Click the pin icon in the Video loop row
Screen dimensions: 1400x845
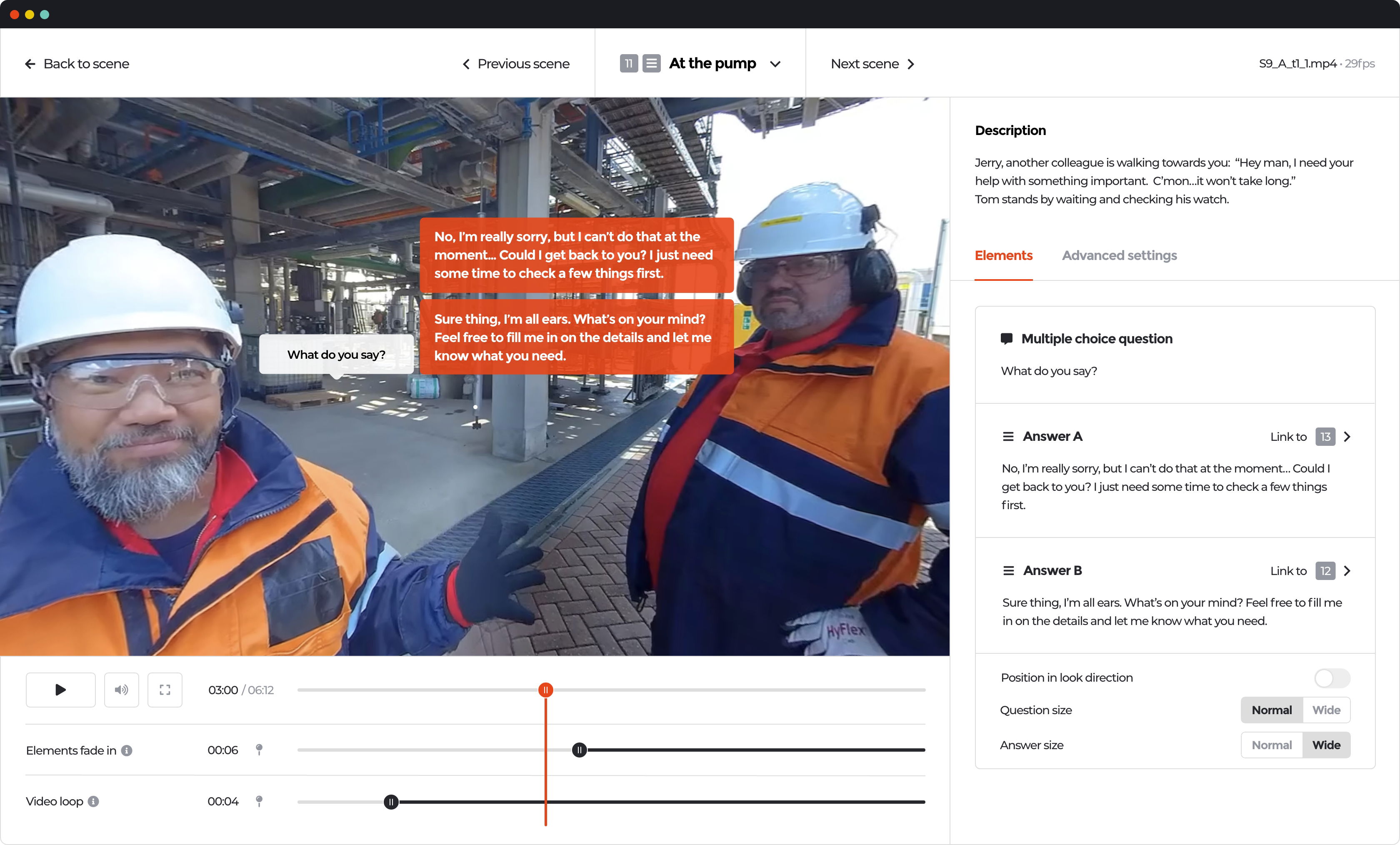259,801
